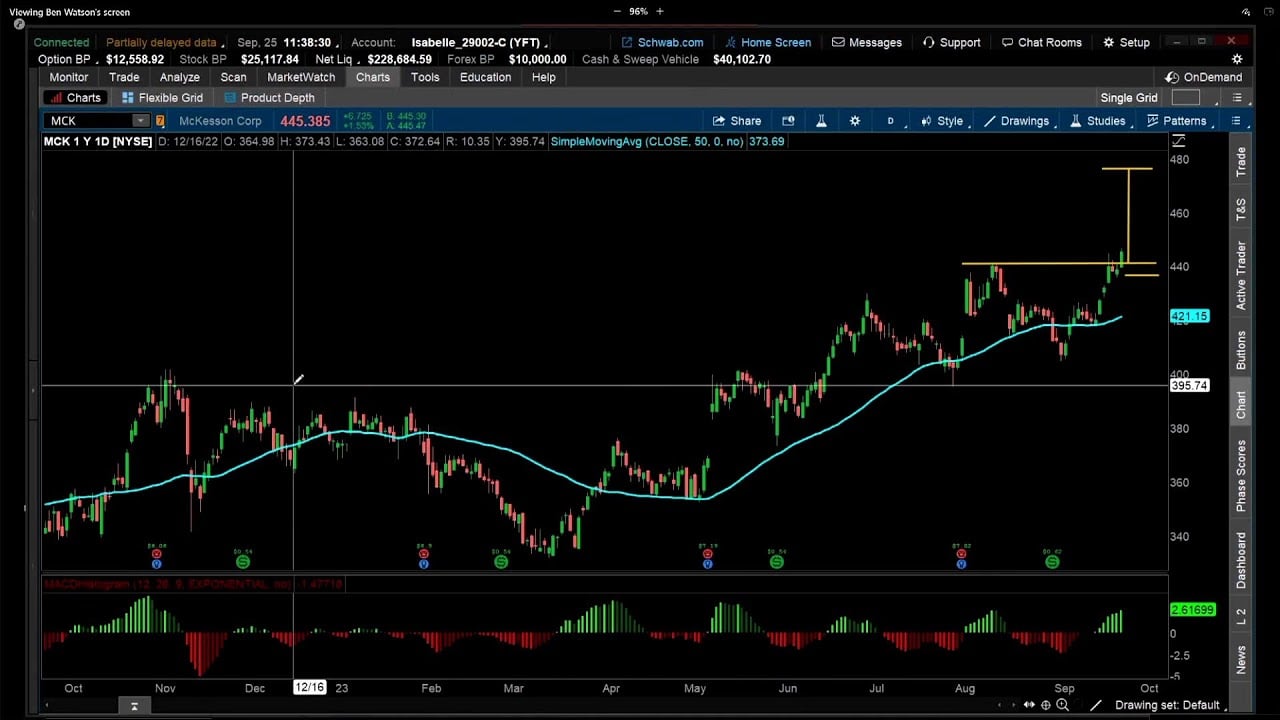
Task: Select the Single Grid layout box
Action: pos(1185,98)
